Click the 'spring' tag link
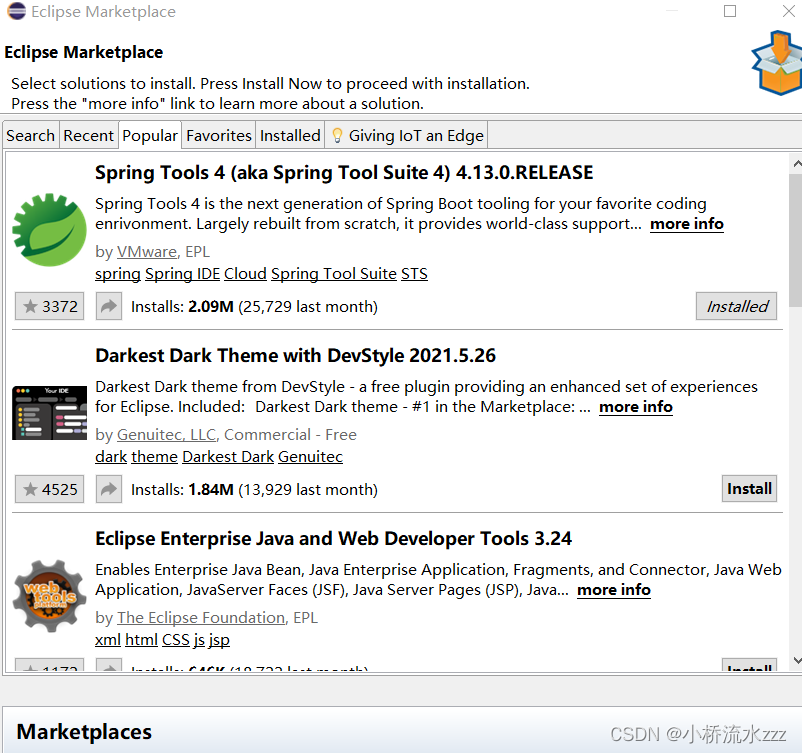This screenshot has height=753, width=802. coord(118,274)
